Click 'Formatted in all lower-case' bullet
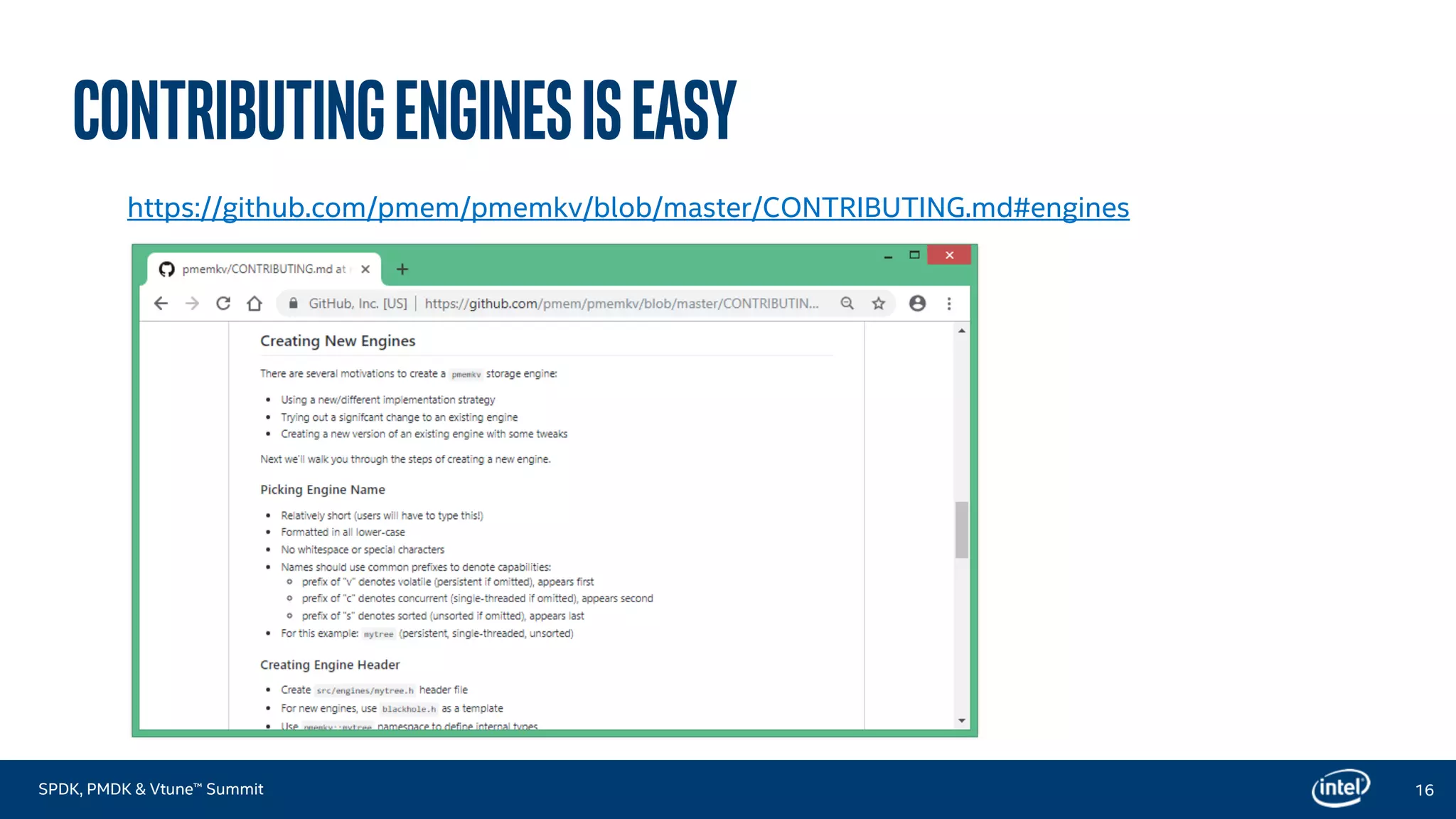 [343, 532]
